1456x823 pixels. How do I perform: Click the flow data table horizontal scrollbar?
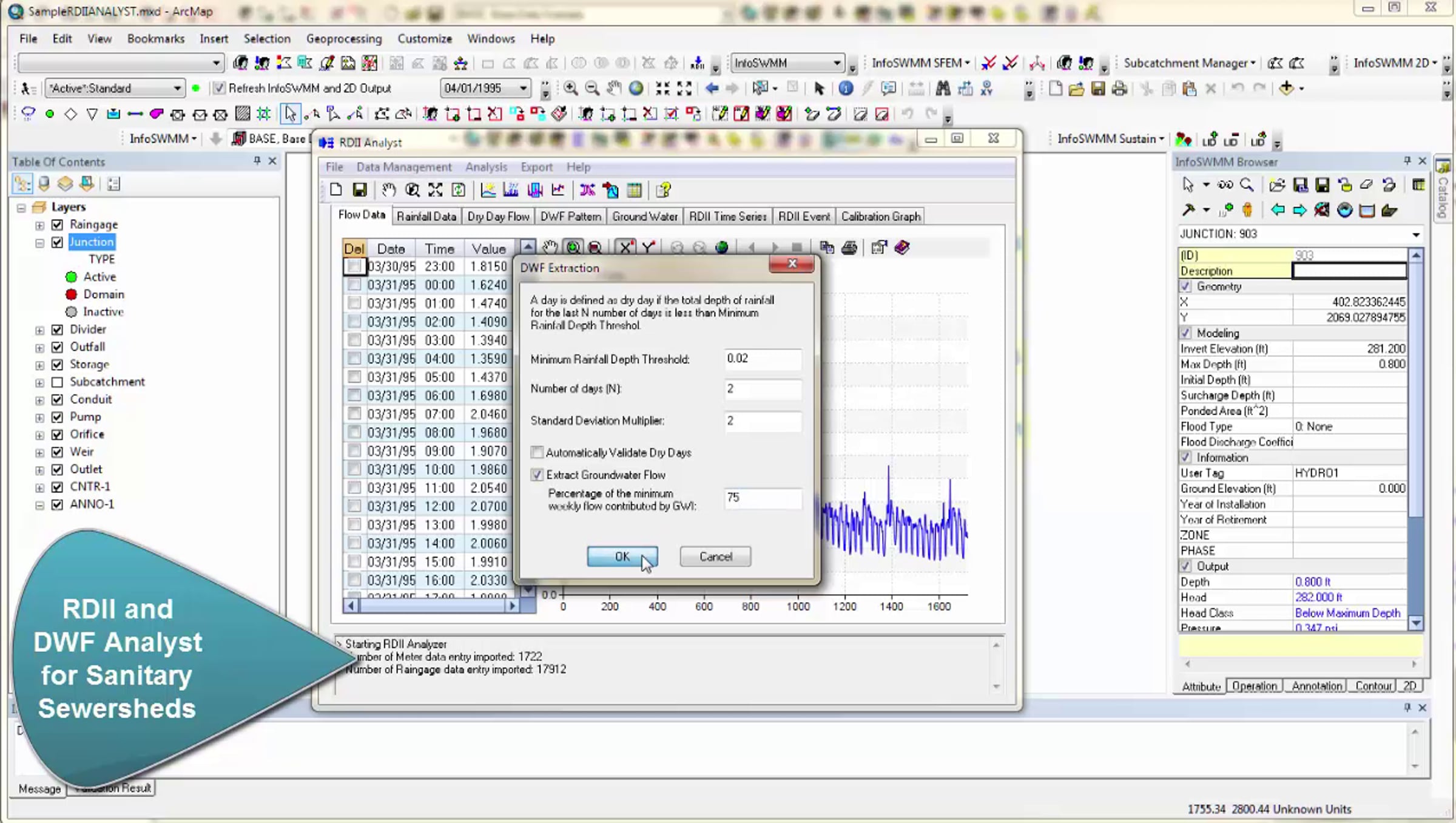[x=431, y=606]
